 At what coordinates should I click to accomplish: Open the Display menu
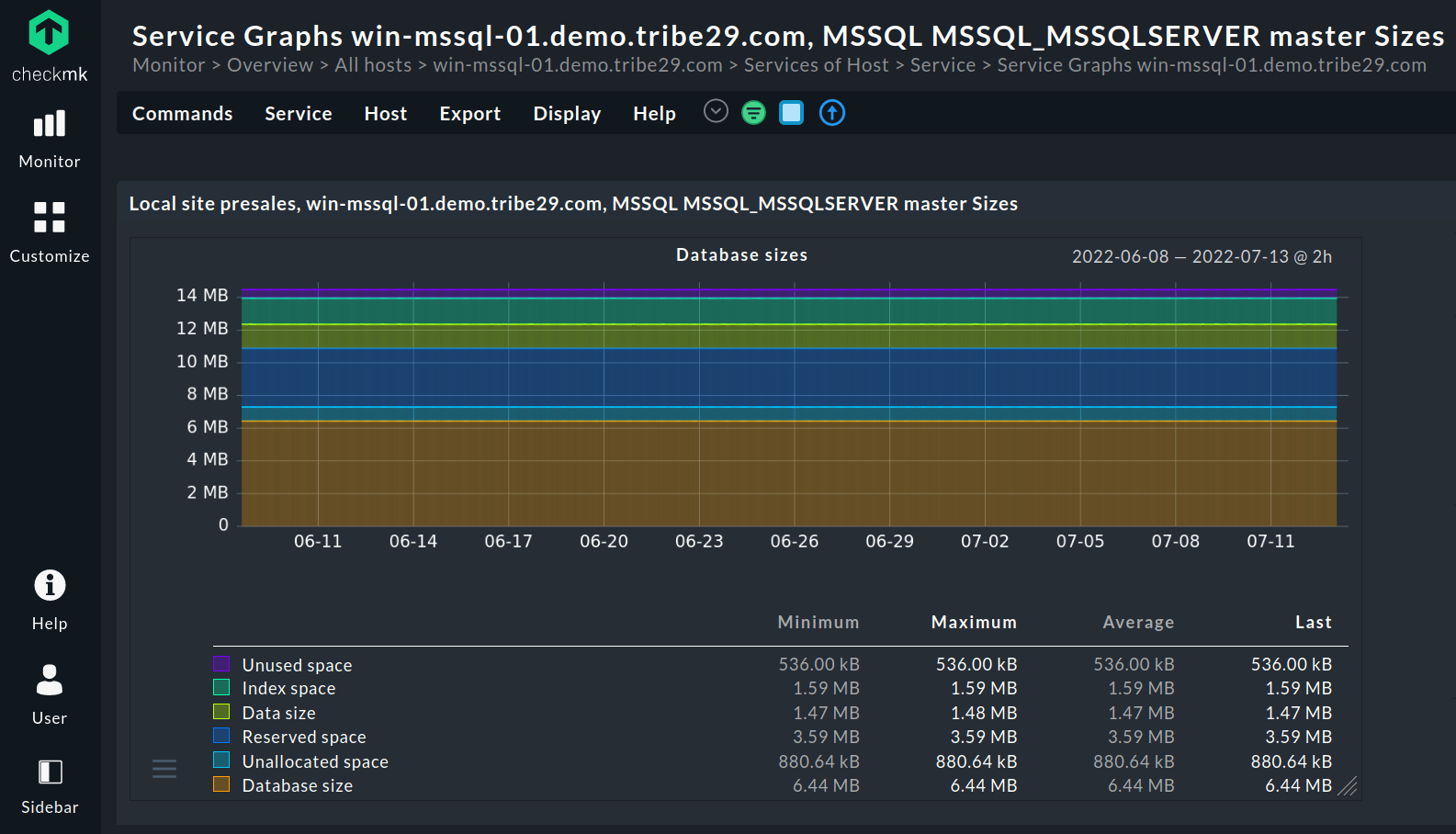pos(567,114)
